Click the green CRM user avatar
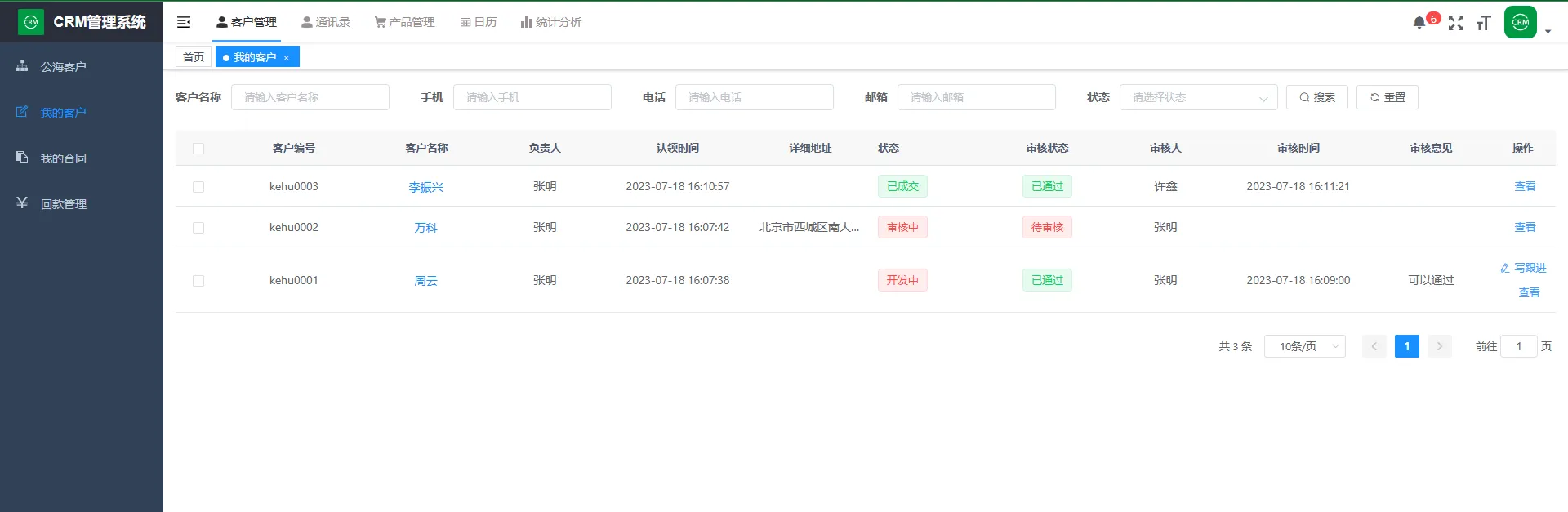Viewport: 1568px width, 512px height. [x=1521, y=22]
